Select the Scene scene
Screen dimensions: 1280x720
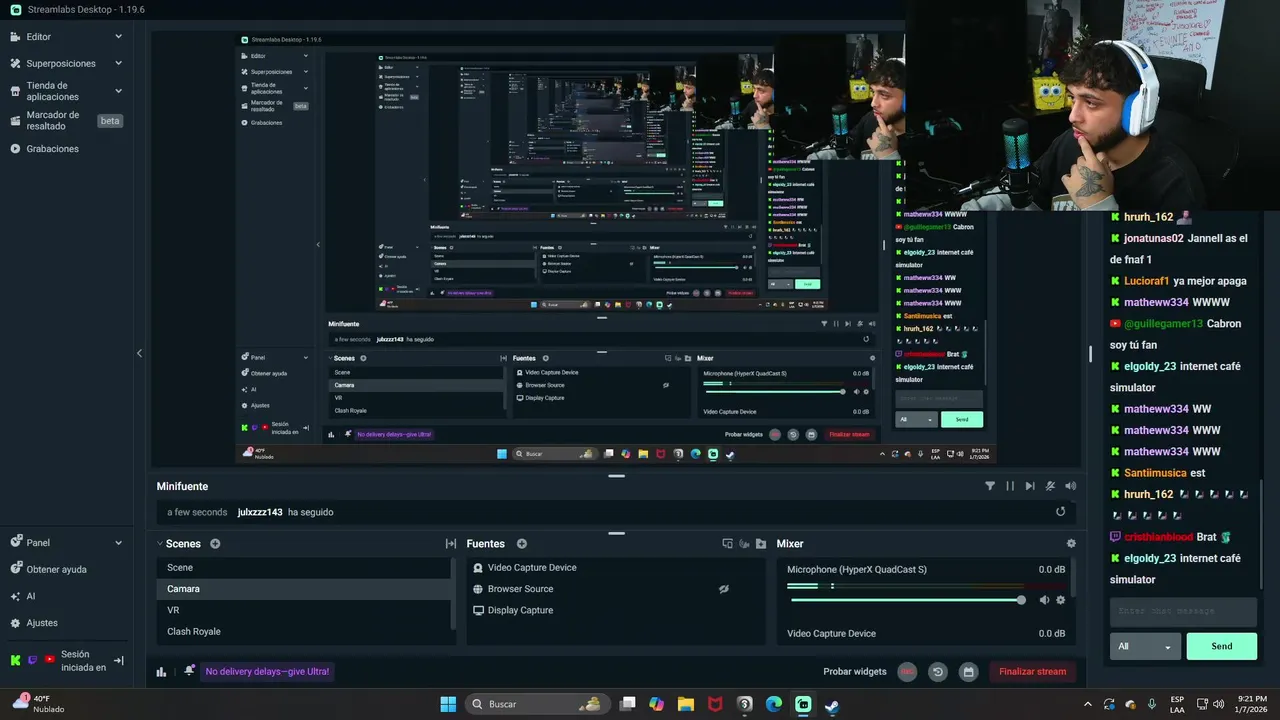click(304, 568)
